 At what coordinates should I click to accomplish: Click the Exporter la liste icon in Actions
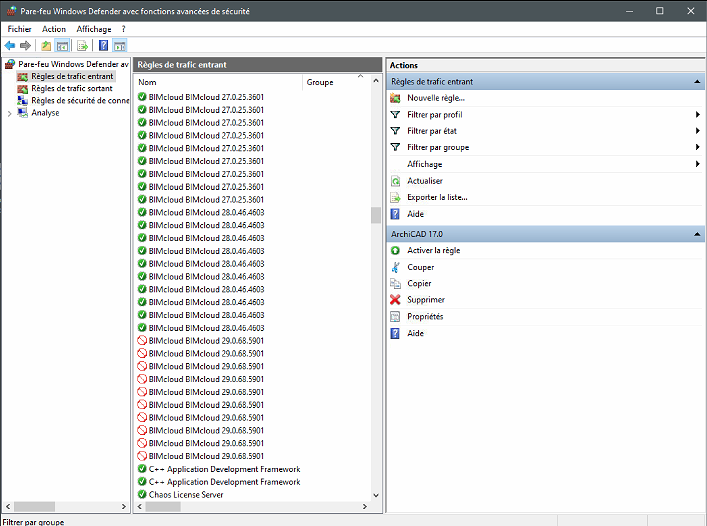tap(395, 197)
